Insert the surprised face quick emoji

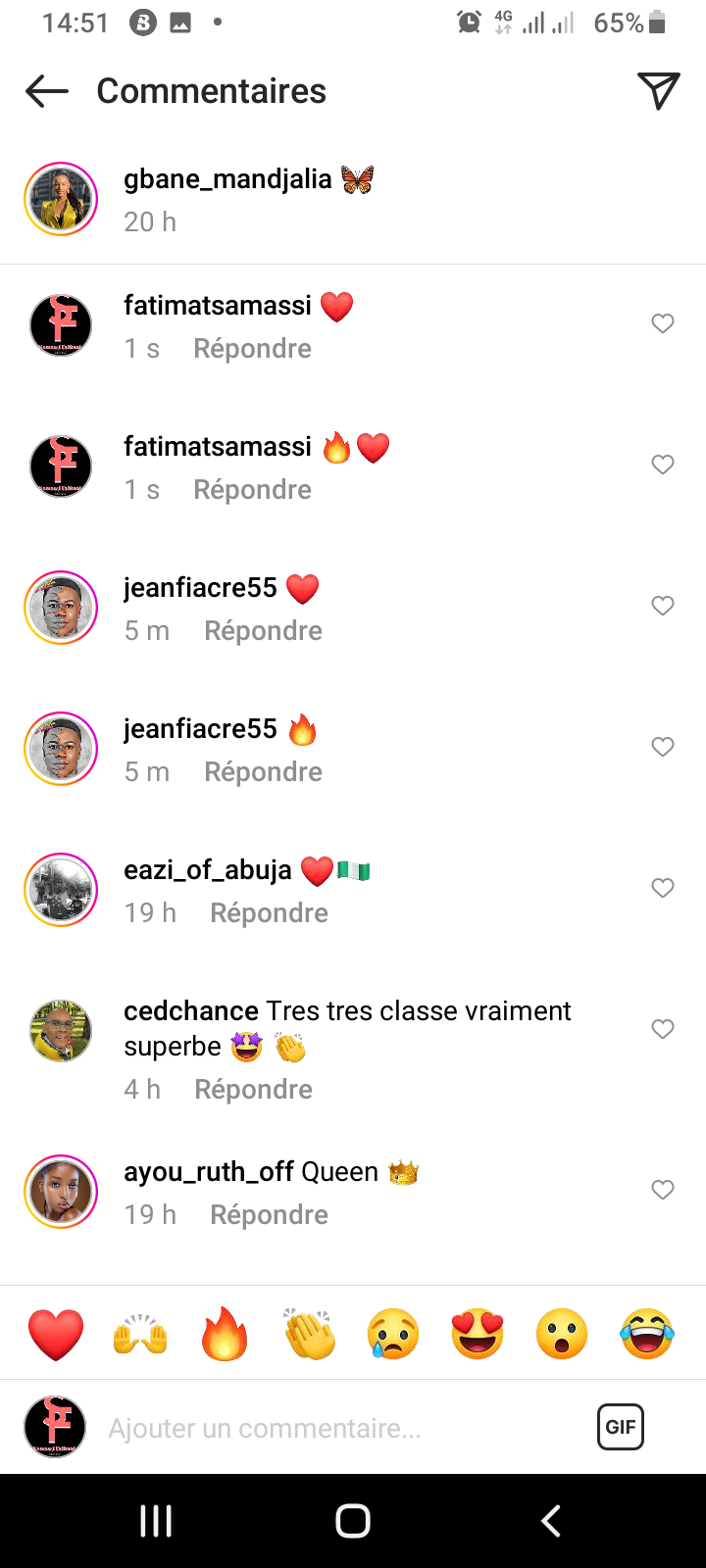[x=562, y=1334]
